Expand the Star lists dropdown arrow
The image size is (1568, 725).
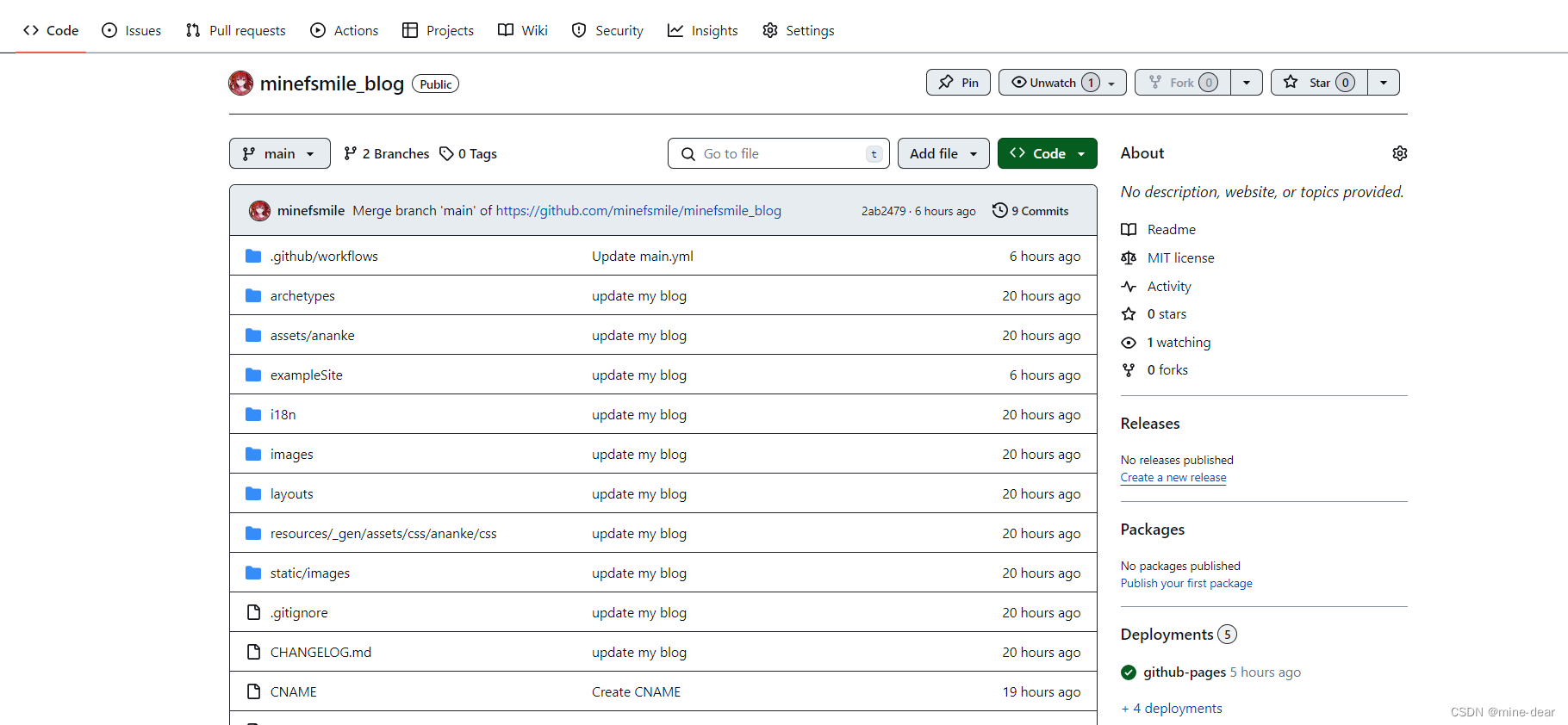pyautogui.click(x=1384, y=83)
